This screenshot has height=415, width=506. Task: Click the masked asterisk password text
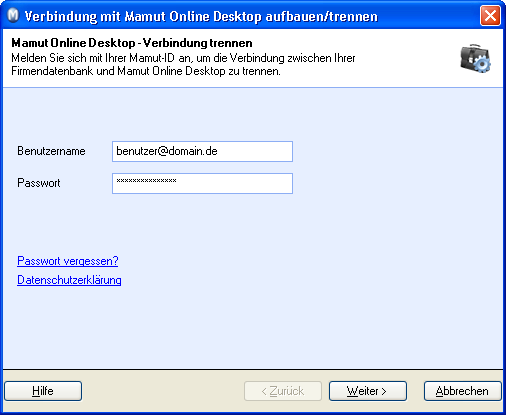click(x=146, y=180)
